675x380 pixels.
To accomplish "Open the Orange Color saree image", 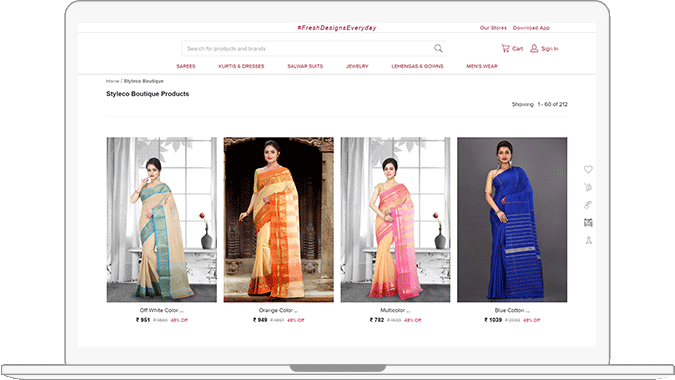I will (x=279, y=219).
